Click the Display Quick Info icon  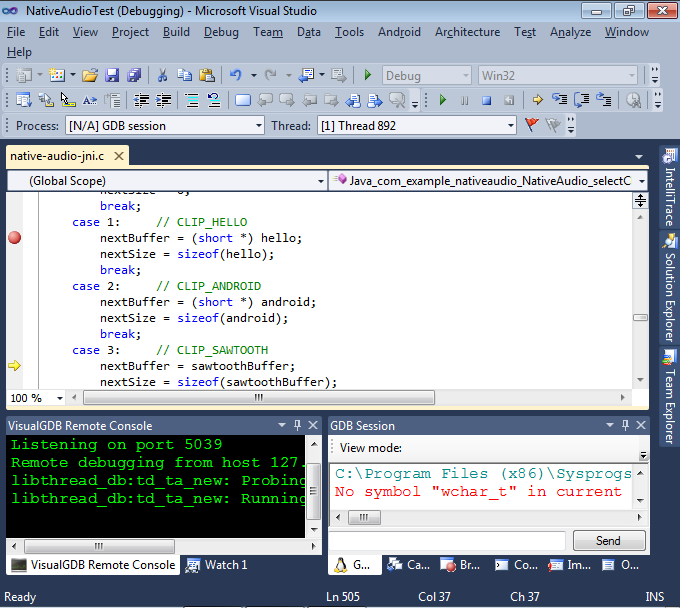(68, 101)
